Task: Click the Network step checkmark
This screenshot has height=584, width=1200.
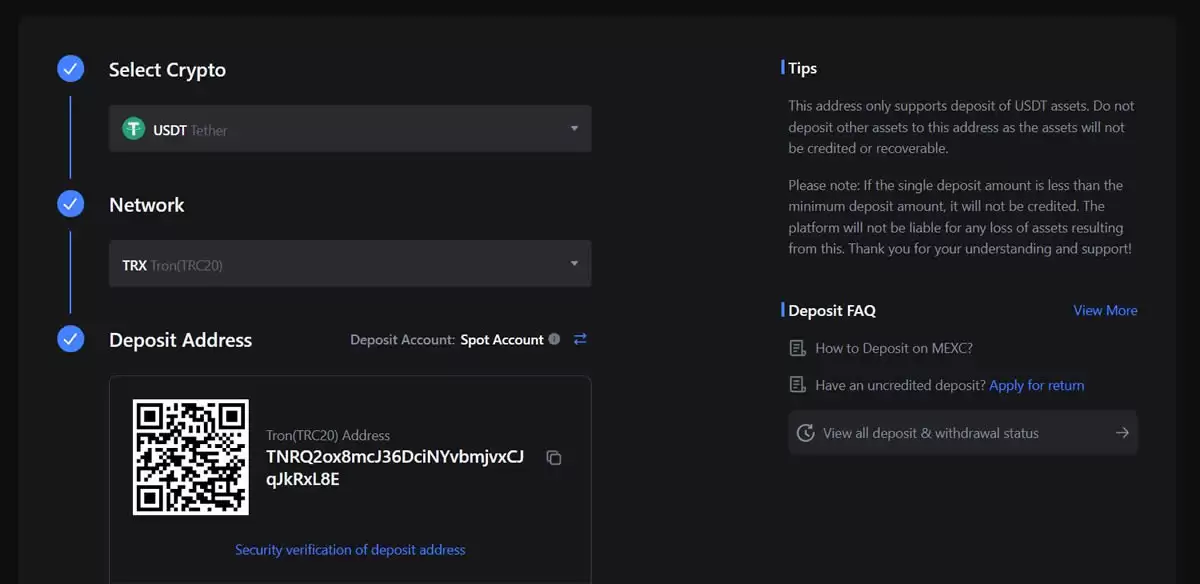Action: 70,204
